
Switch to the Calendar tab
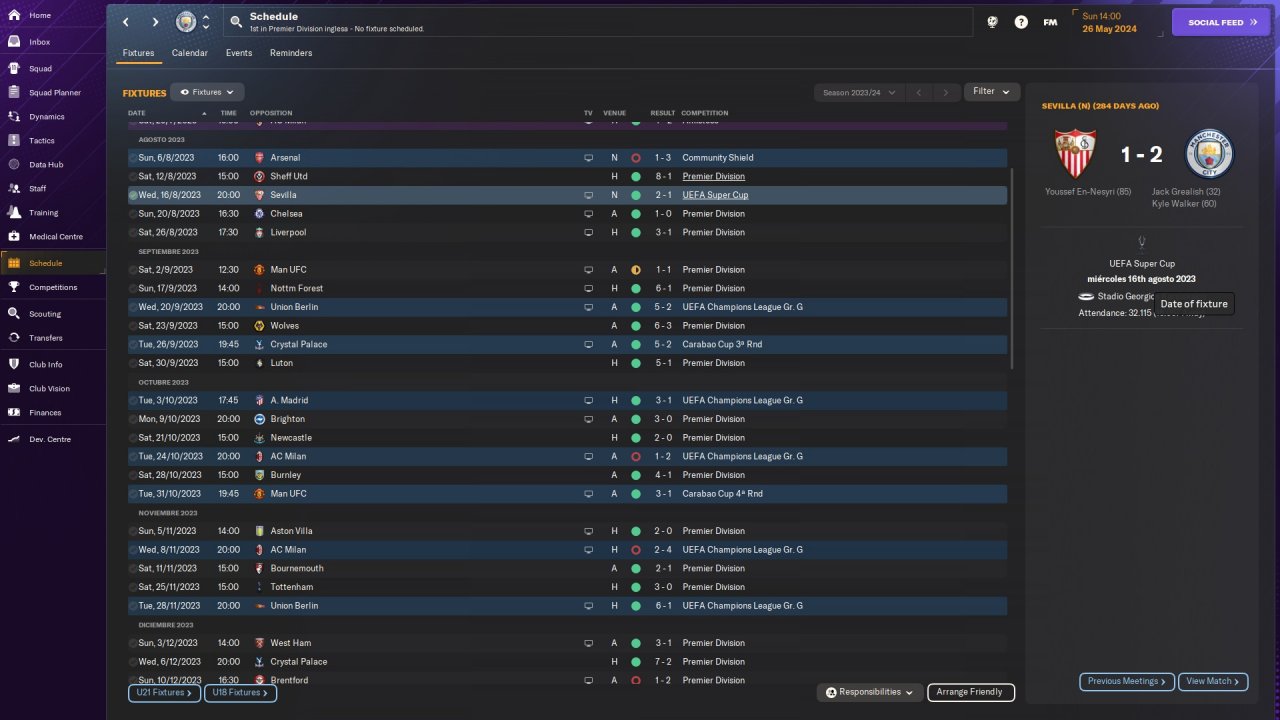coord(190,53)
